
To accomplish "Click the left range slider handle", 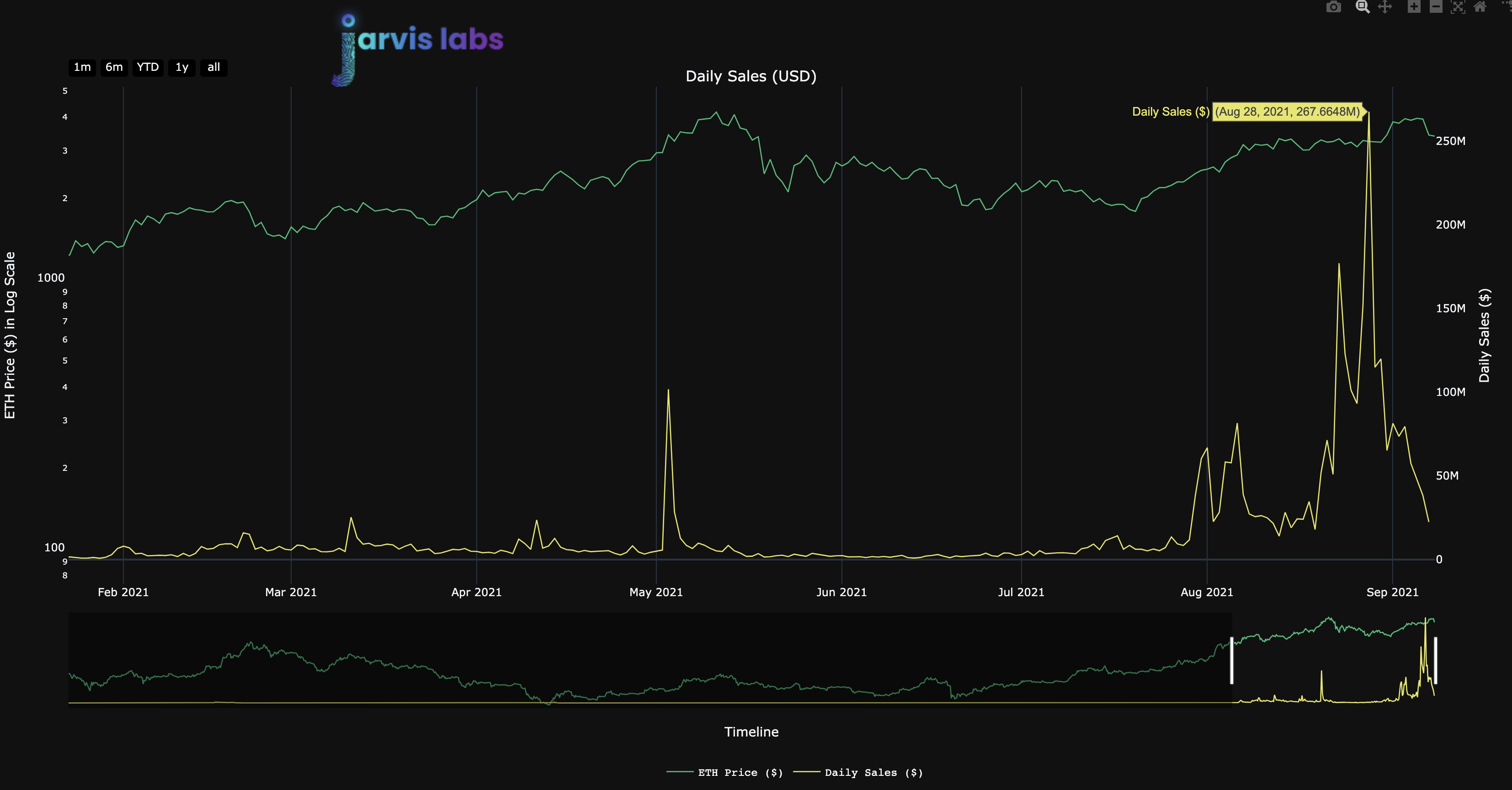I will pos(1231,660).
